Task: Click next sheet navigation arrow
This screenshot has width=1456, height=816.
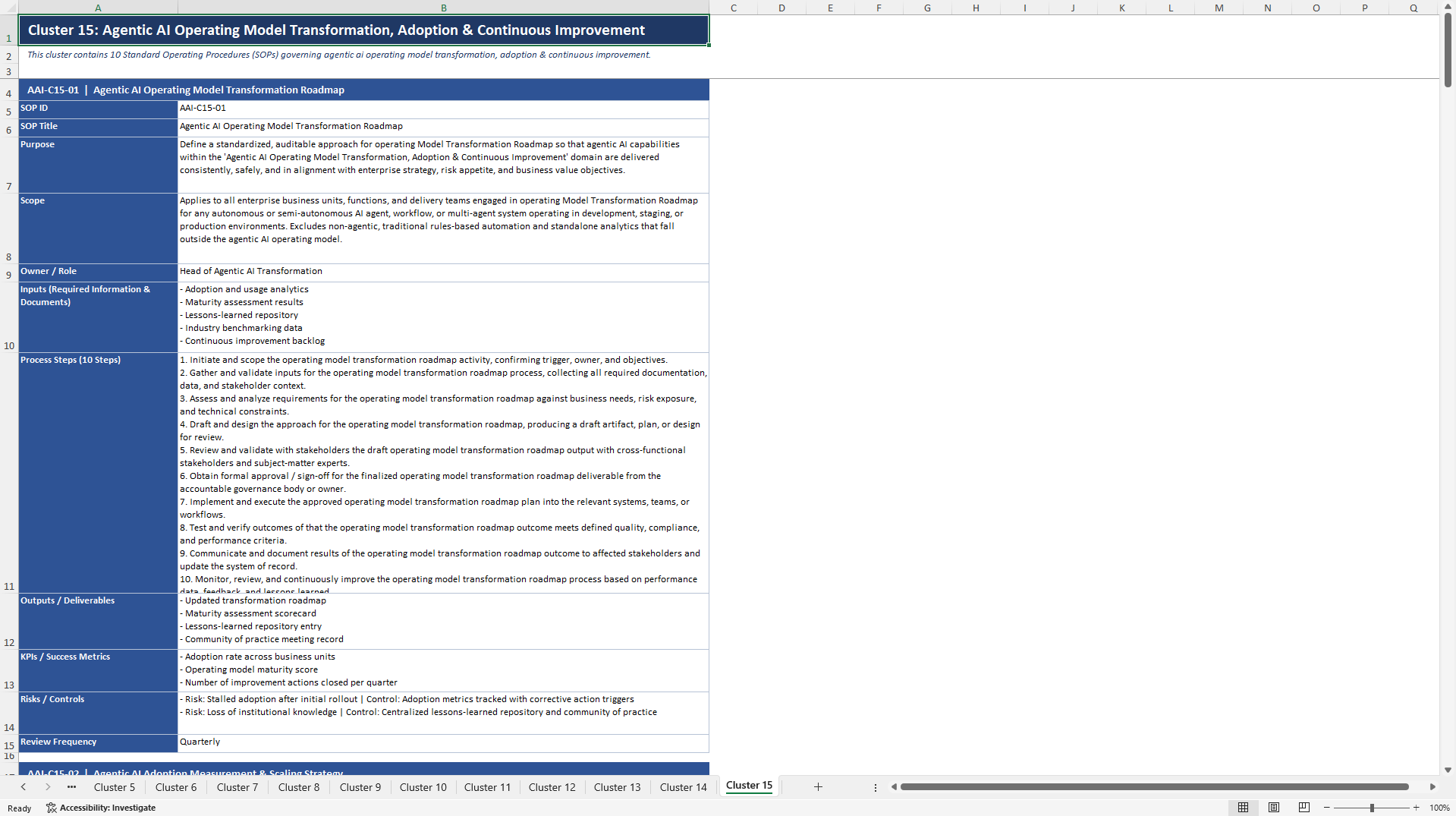Action: coord(48,787)
